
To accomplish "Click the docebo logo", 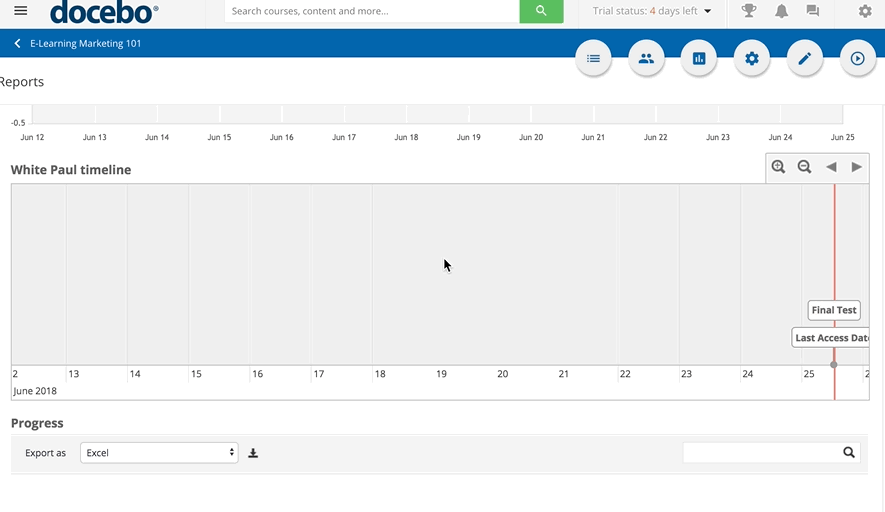I will pyautogui.click(x=104, y=12).
